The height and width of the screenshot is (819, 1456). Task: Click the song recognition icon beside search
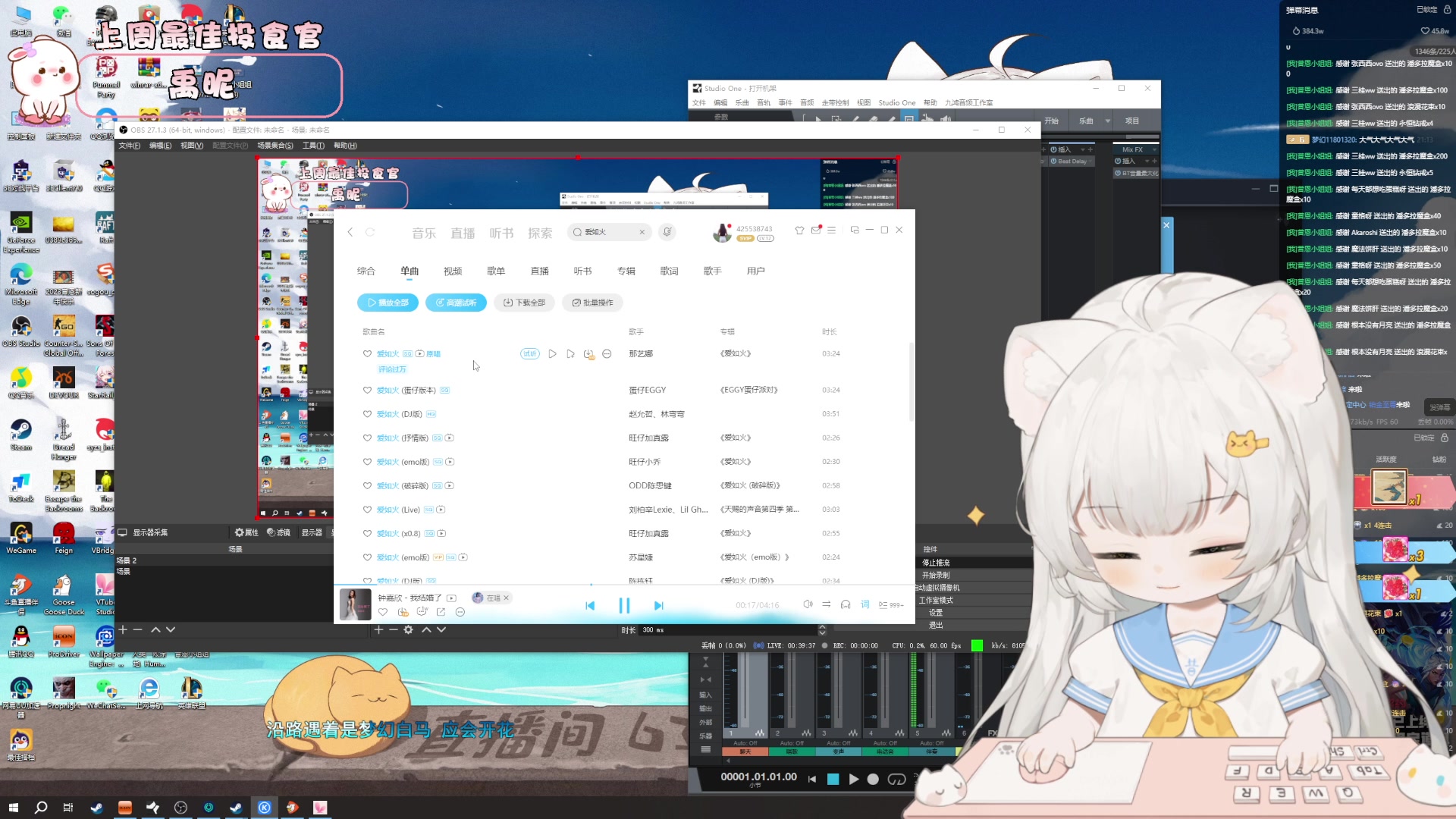(x=667, y=232)
